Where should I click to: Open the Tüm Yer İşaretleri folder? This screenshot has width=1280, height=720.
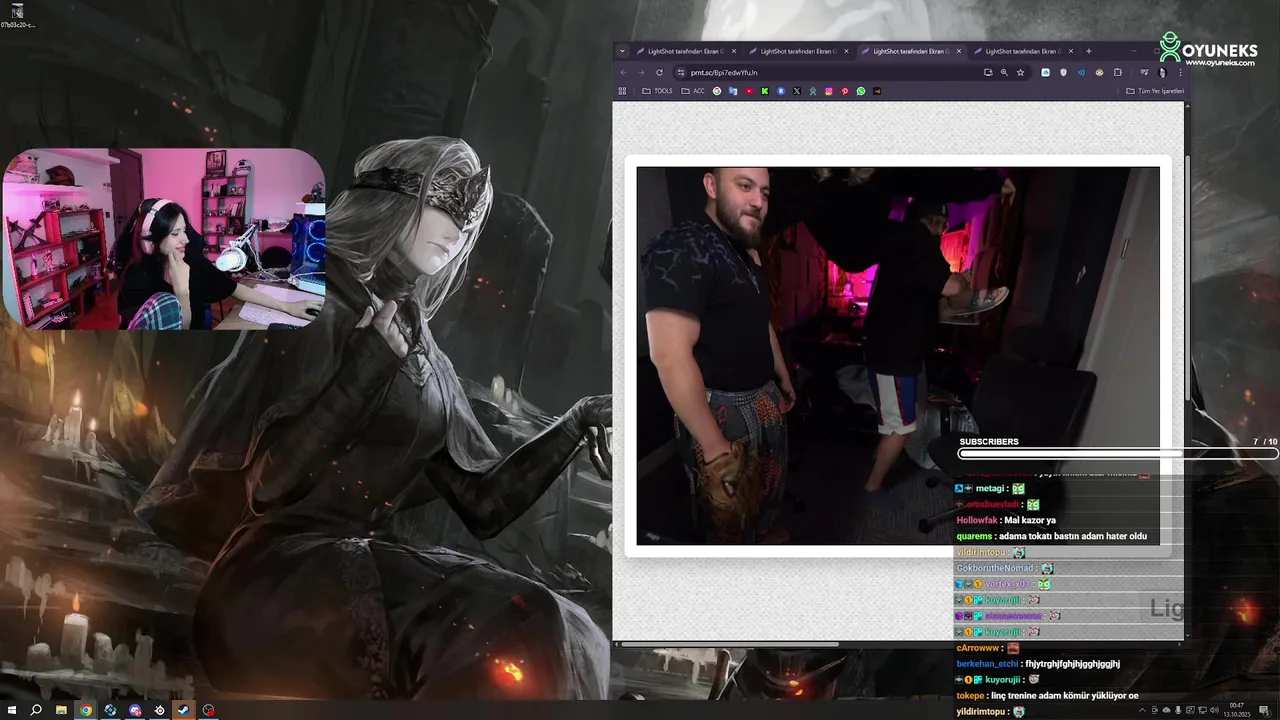(1155, 91)
